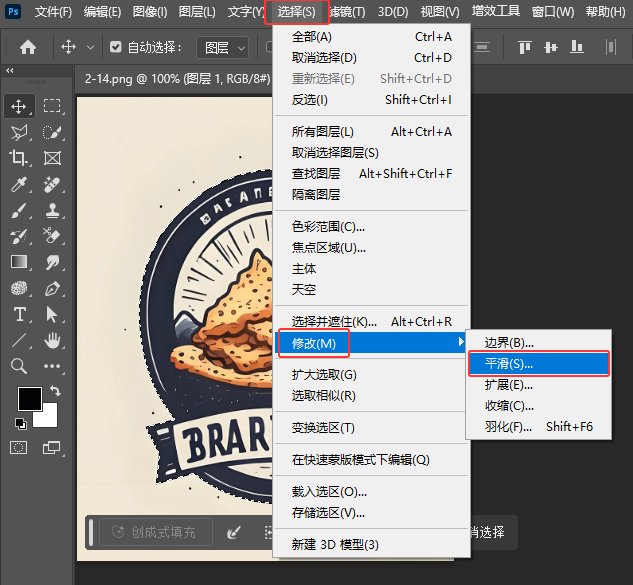Select the Eraser tool
Screen dimensions: 633x585
point(52,236)
